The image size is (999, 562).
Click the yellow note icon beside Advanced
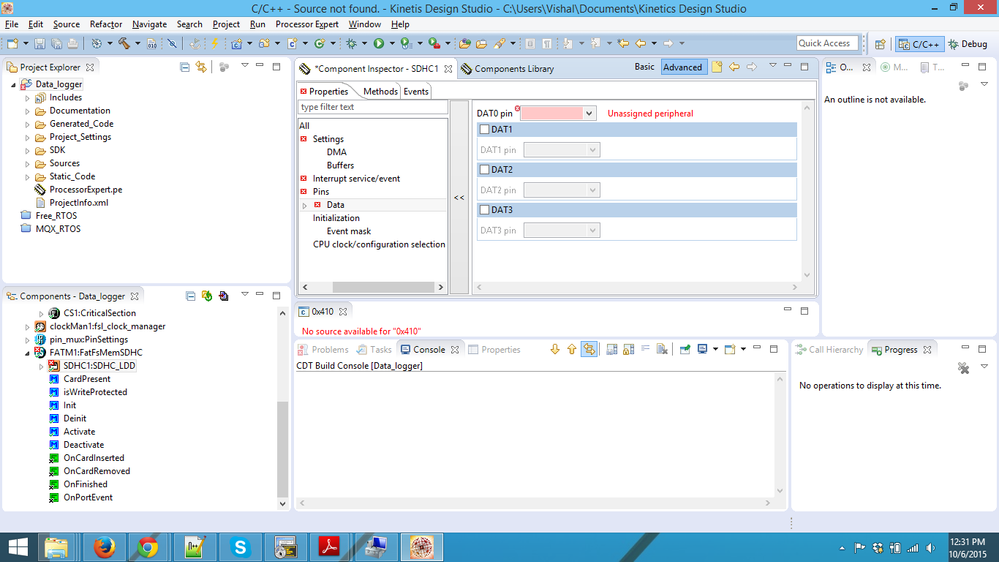[x=717, y=67]
